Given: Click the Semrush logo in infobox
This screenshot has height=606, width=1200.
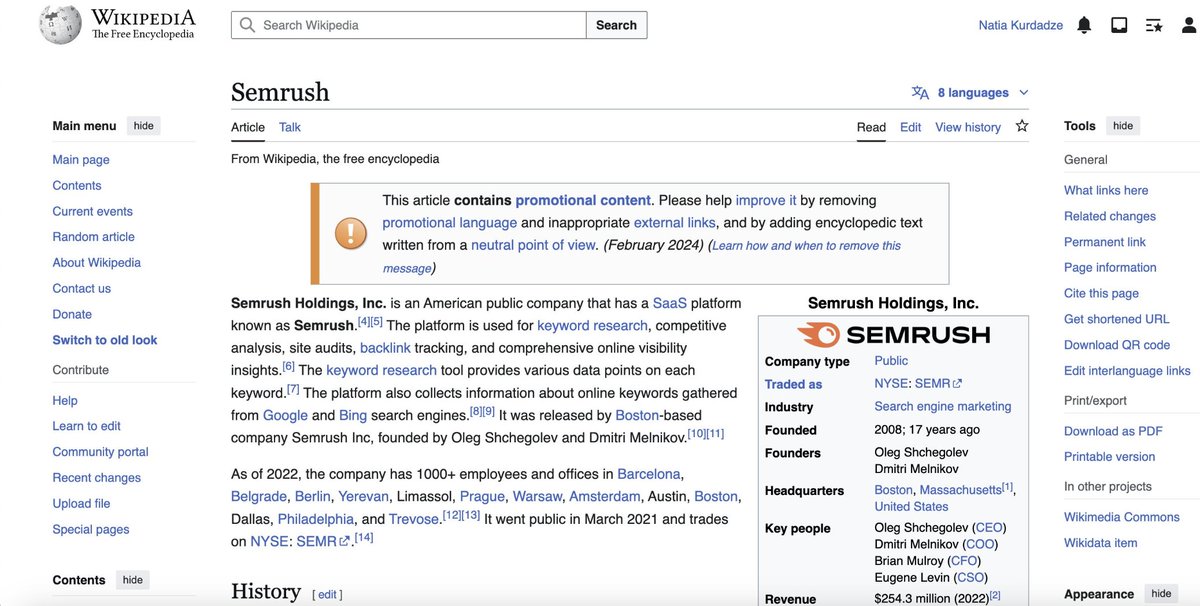Looking at the screenshot, I should 893,334.
